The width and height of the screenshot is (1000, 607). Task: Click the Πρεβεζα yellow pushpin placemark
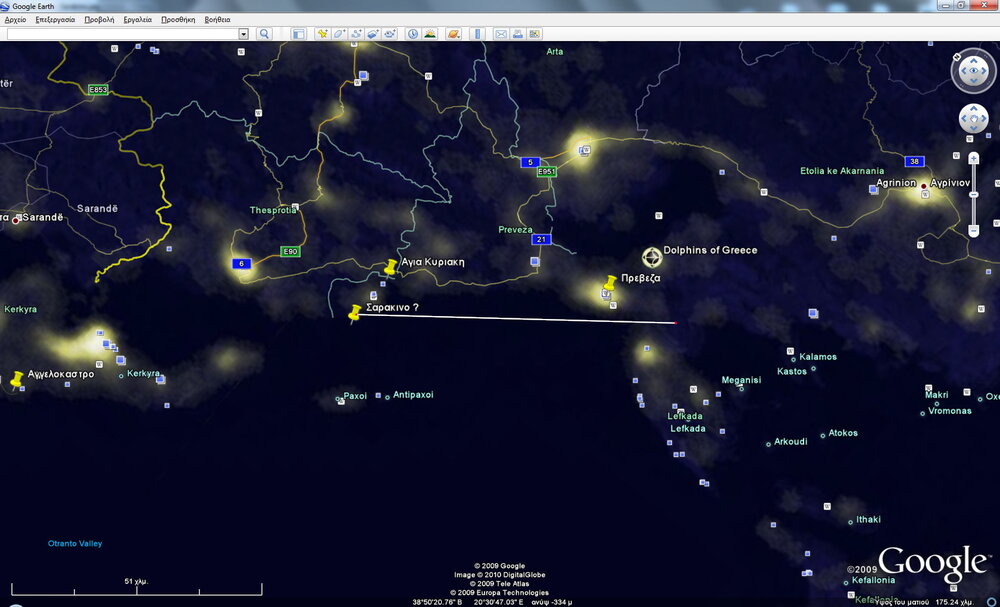point(609,284)
